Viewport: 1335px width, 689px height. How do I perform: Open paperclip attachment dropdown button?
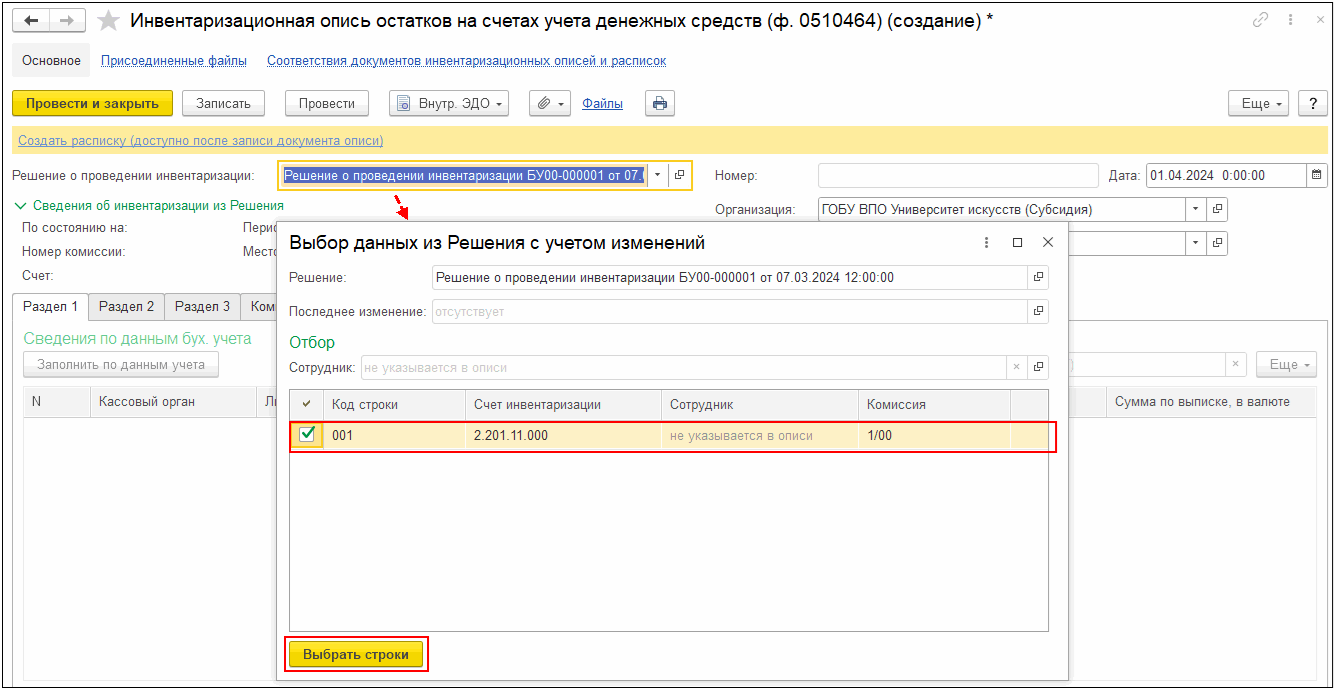[549, 103]
